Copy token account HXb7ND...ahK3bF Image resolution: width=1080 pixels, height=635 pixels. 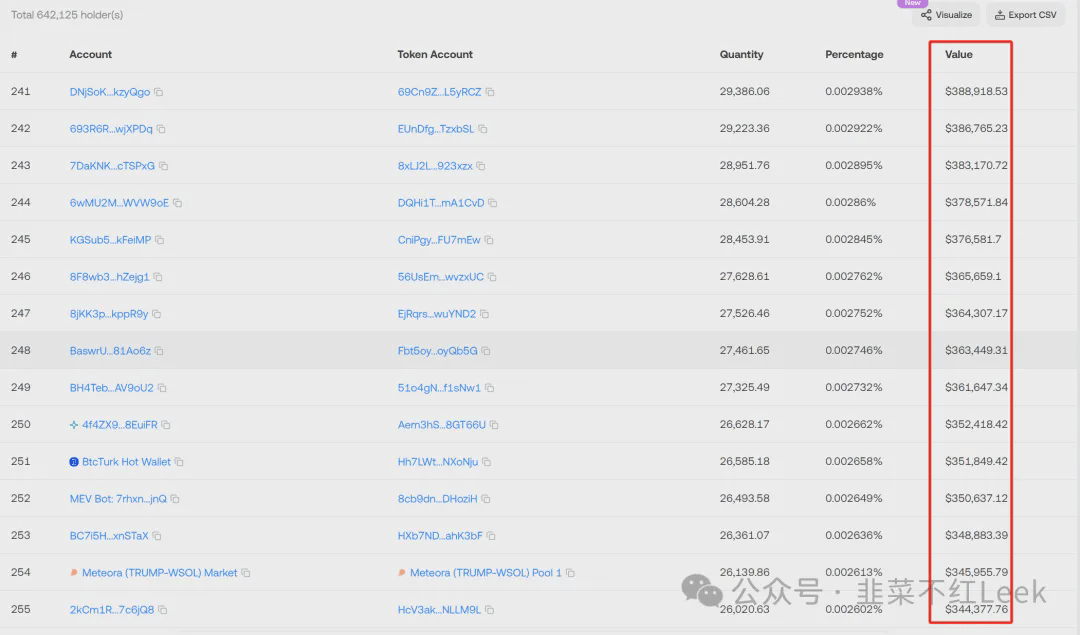pyautogui.click(x=491, y=536)
